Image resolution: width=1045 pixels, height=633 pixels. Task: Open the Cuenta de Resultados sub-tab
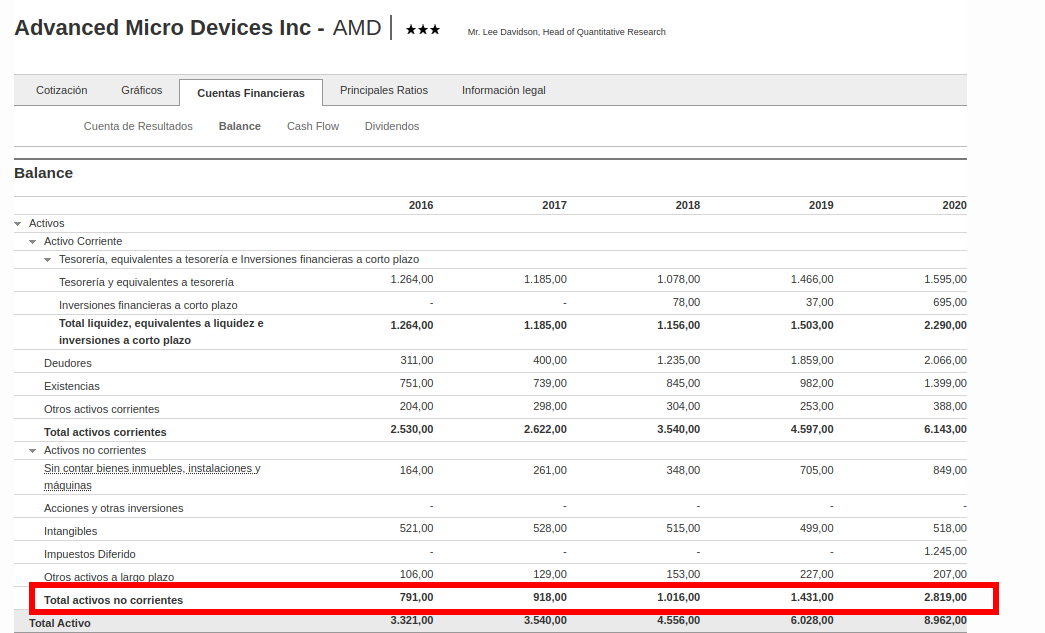click(138, 126)
